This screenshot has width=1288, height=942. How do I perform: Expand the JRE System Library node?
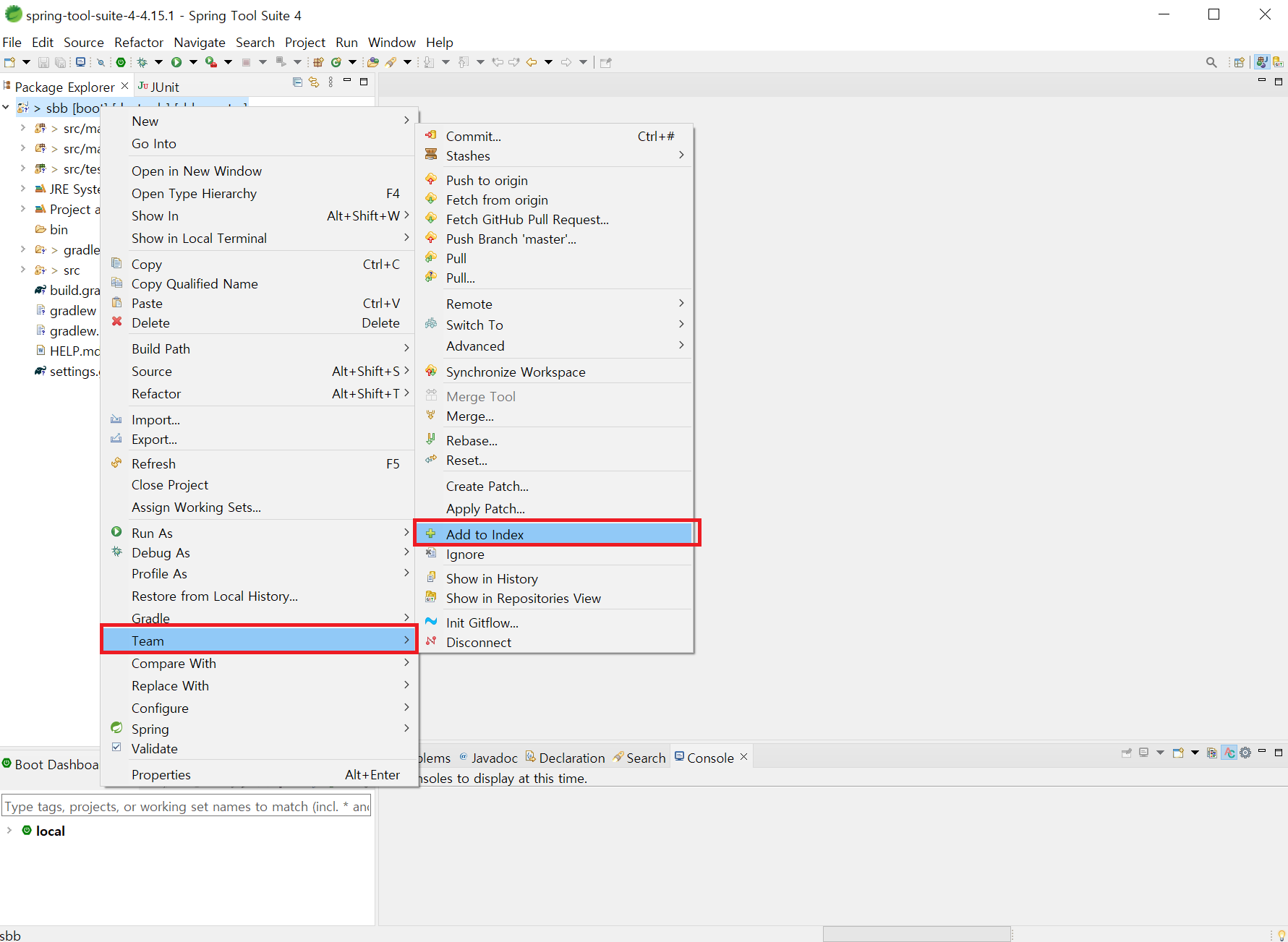[23, 188]
